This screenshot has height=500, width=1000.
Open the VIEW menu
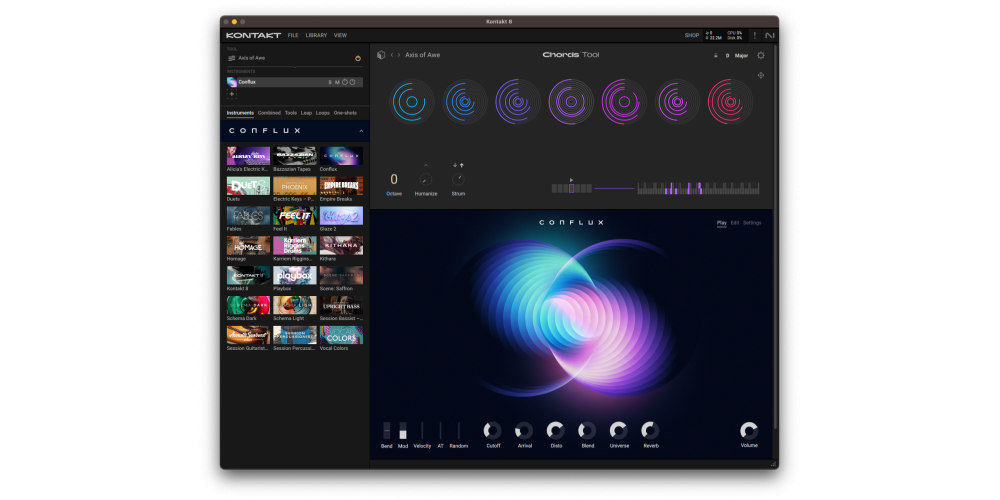(x=341, y=36)
